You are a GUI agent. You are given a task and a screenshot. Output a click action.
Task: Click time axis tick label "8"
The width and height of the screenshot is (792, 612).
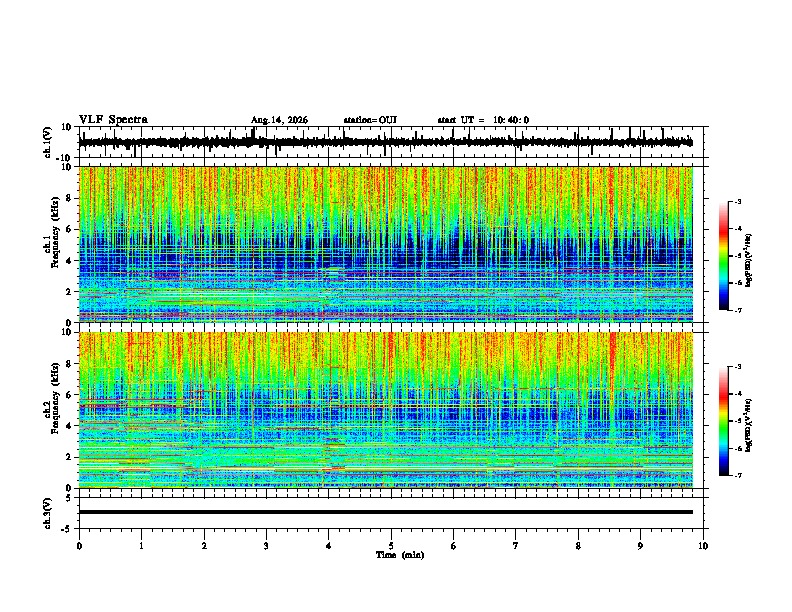[x=578, y=546]
